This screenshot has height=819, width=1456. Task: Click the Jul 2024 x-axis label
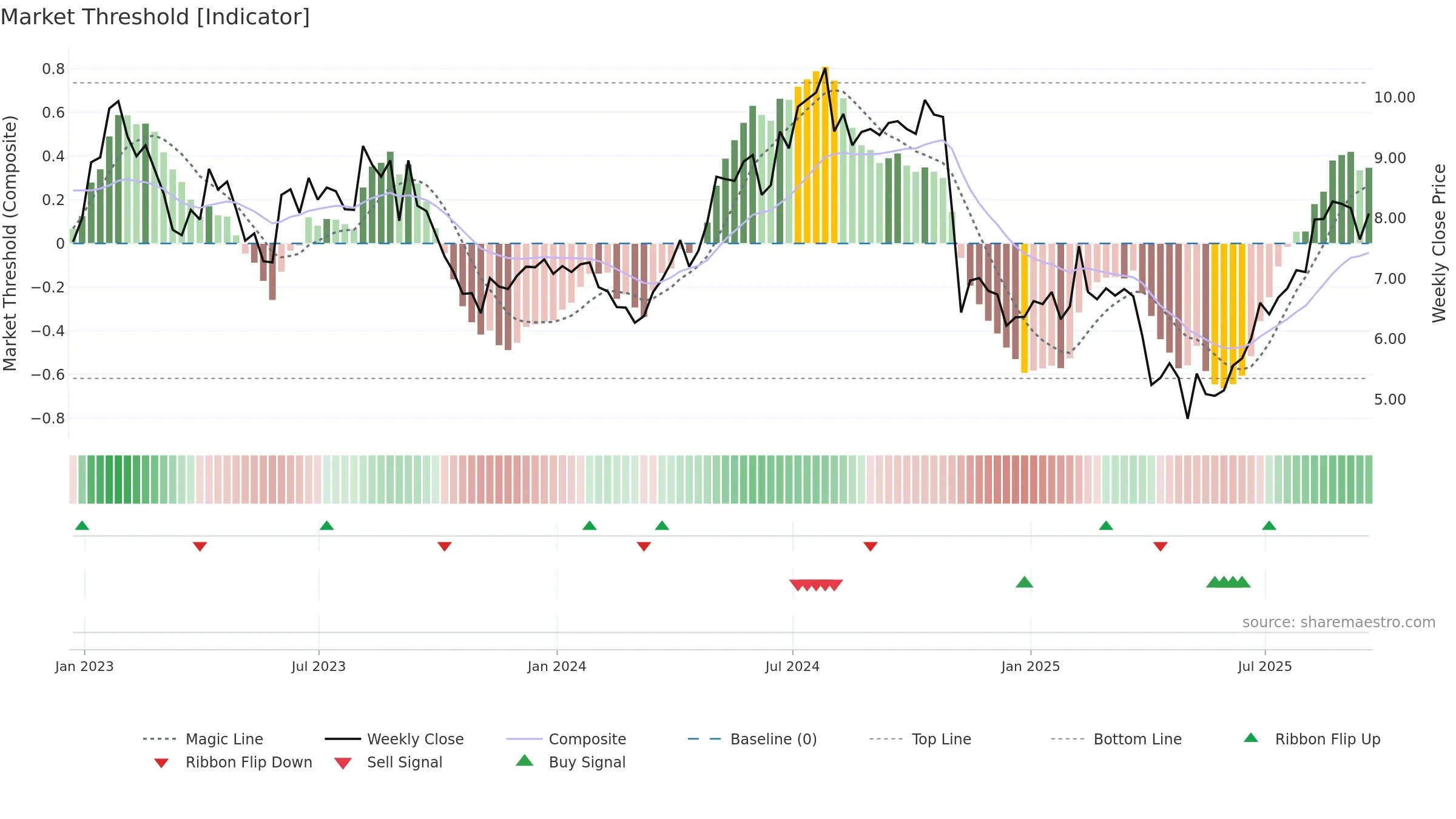click(x=792, y=666)
